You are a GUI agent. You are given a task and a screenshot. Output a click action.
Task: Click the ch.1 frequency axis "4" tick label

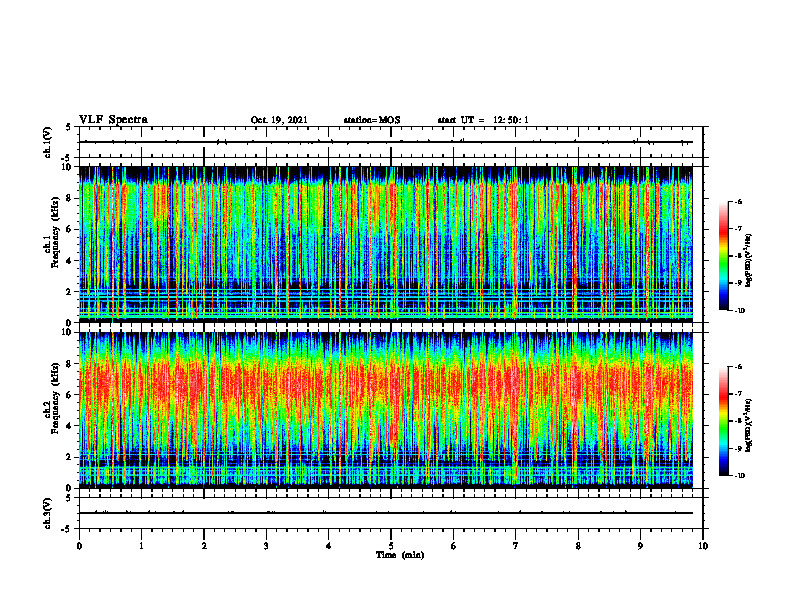(x=70, y=261)
